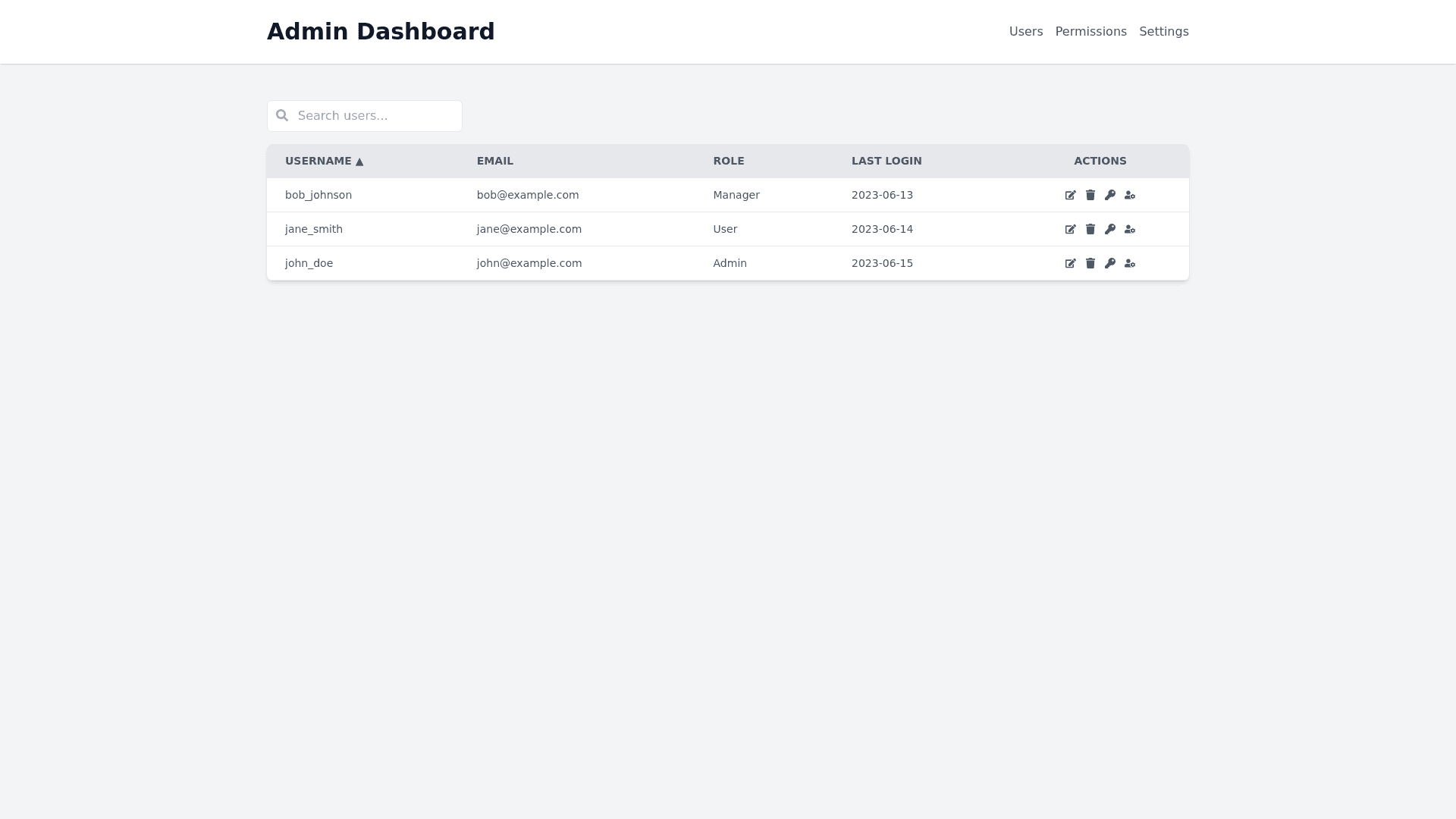1456x819 pixels.
Task: Focus the Search users input field
Action: (375, 115)
